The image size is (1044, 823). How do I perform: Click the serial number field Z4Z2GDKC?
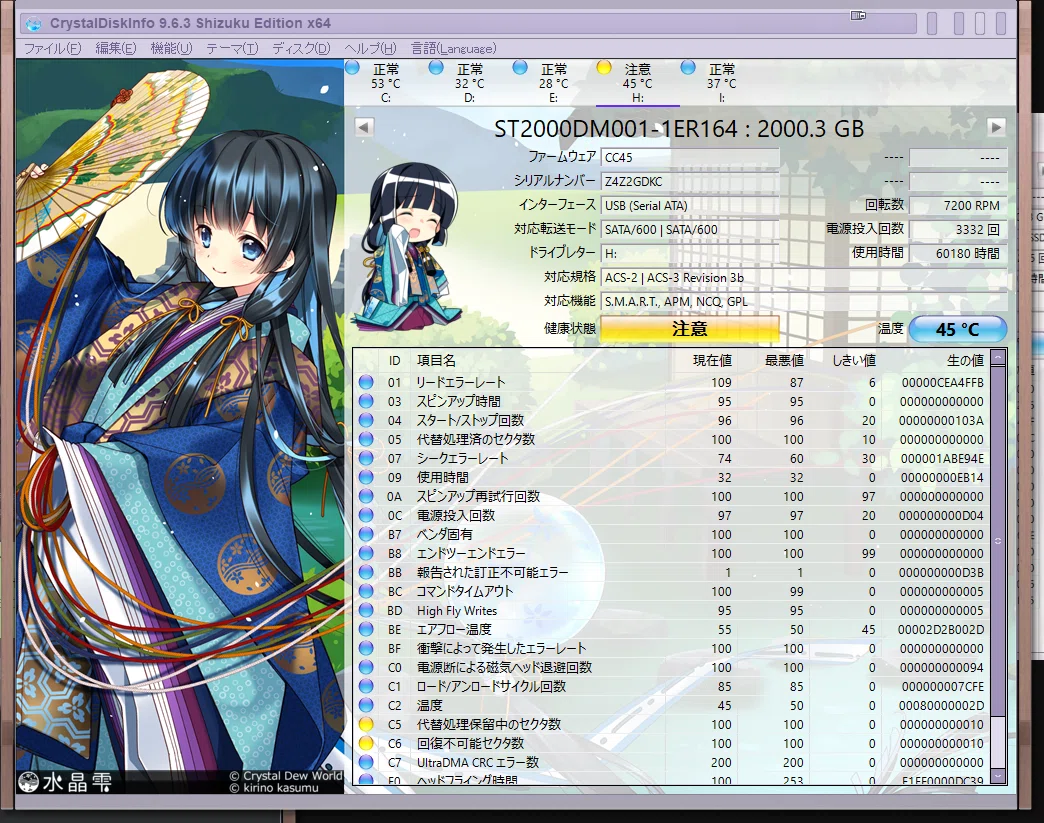point(690,181)
